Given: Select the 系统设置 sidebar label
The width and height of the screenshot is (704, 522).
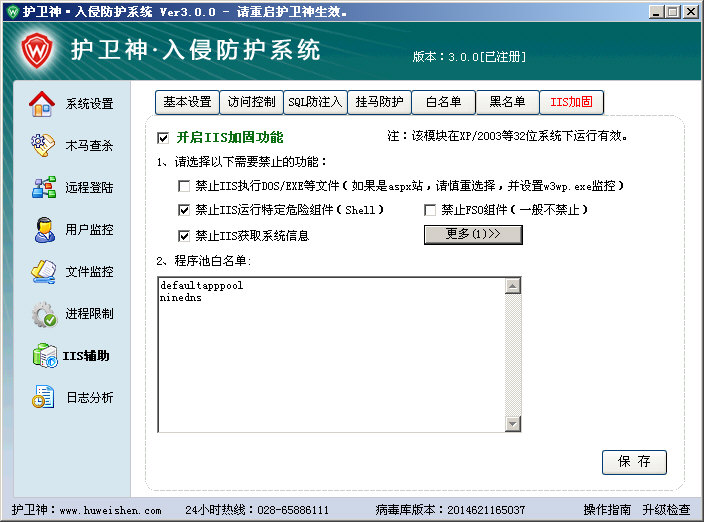Looking at the screenshot, I should 89,104.
